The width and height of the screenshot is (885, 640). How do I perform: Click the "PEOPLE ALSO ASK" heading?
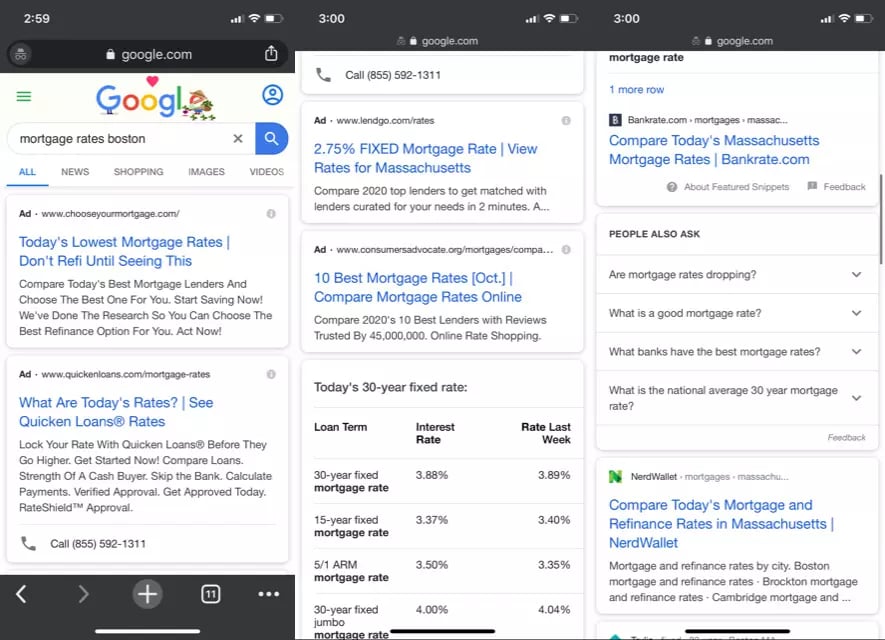tap(654, 234)
